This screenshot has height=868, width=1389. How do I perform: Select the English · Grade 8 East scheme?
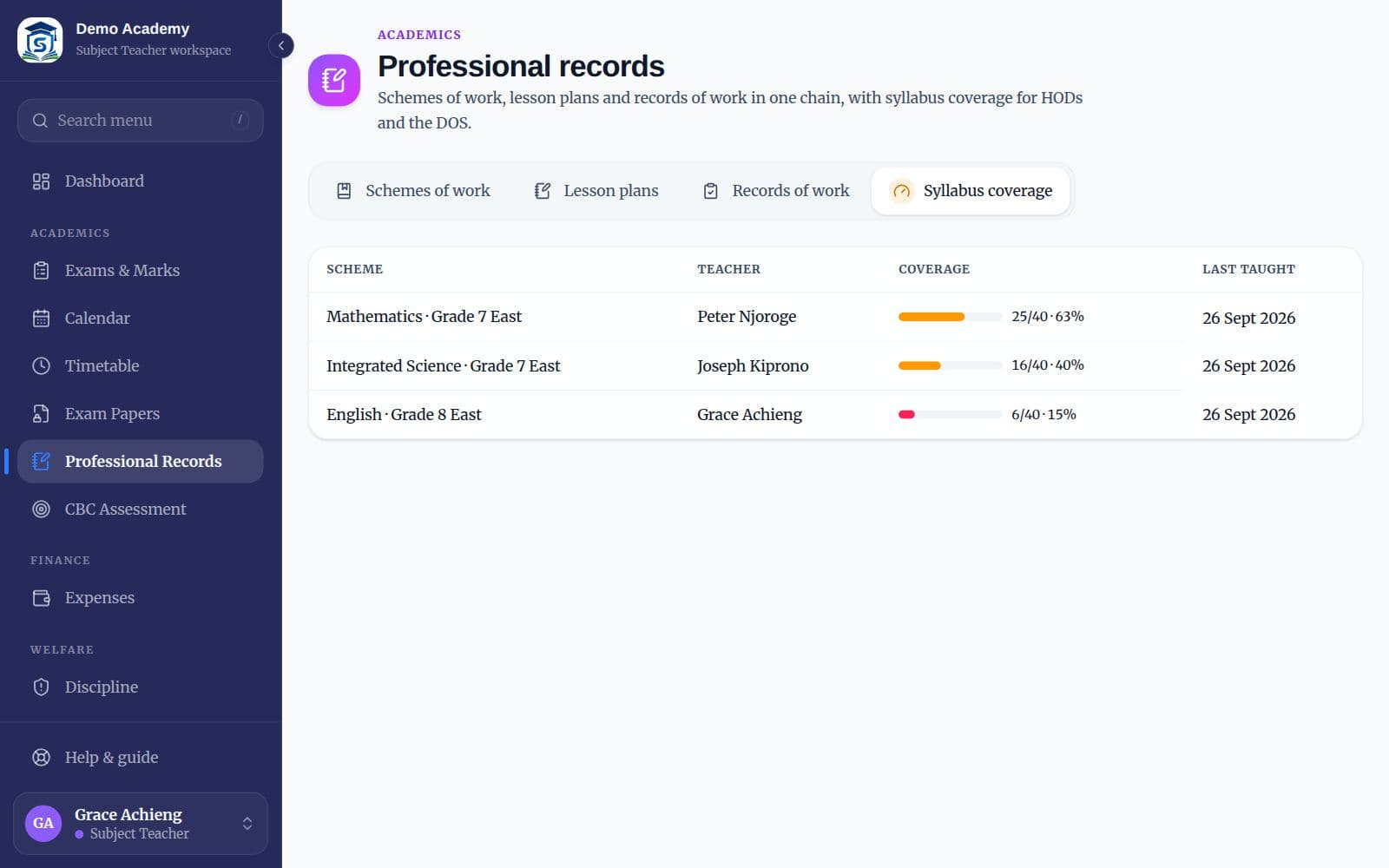click(404, 415)
